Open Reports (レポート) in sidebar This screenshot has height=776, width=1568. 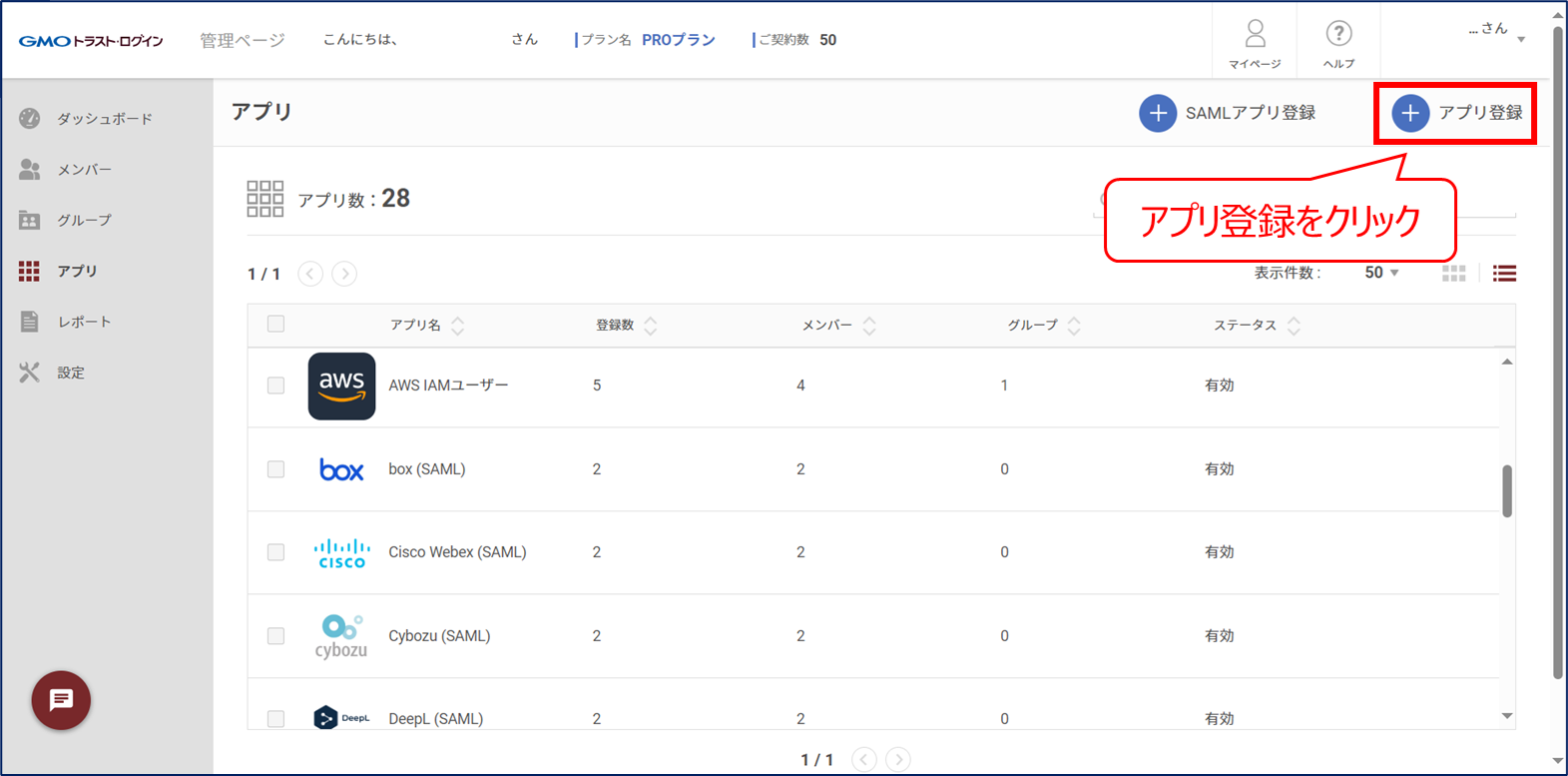coord(66,322)
